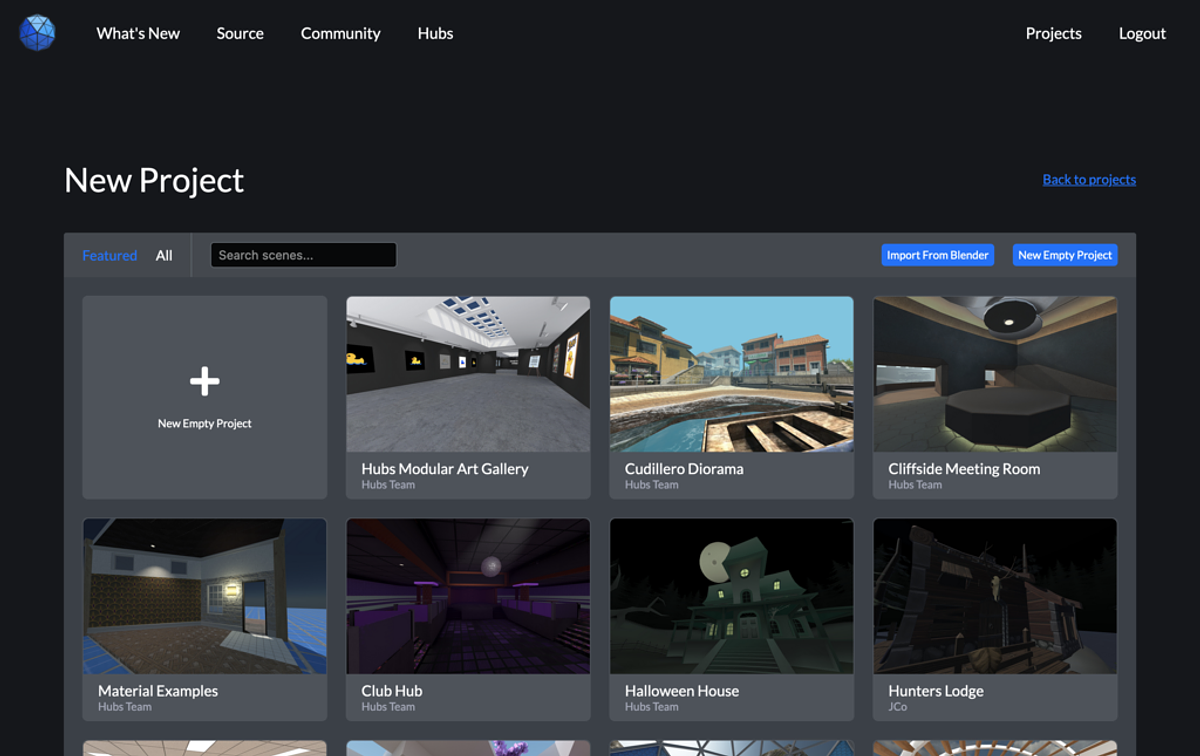Focus the Search scenes input field

tap(303, 255)
